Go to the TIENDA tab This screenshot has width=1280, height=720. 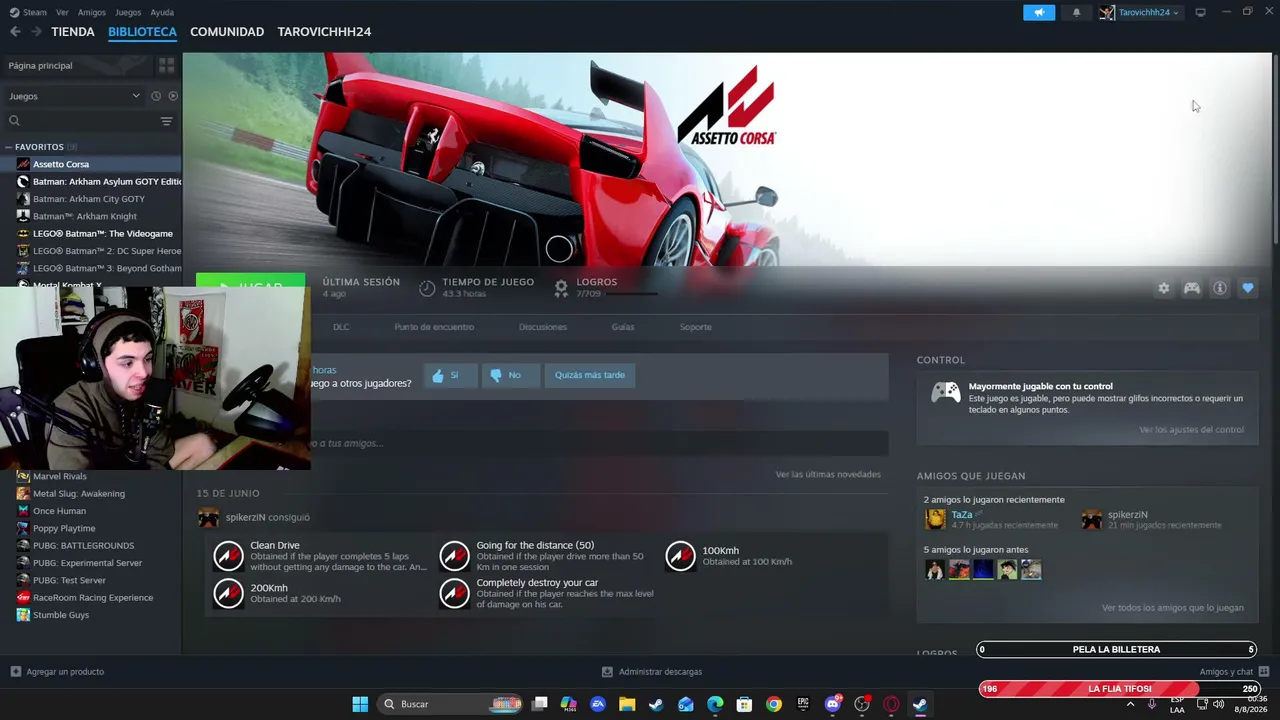click(x=73, y=32)
